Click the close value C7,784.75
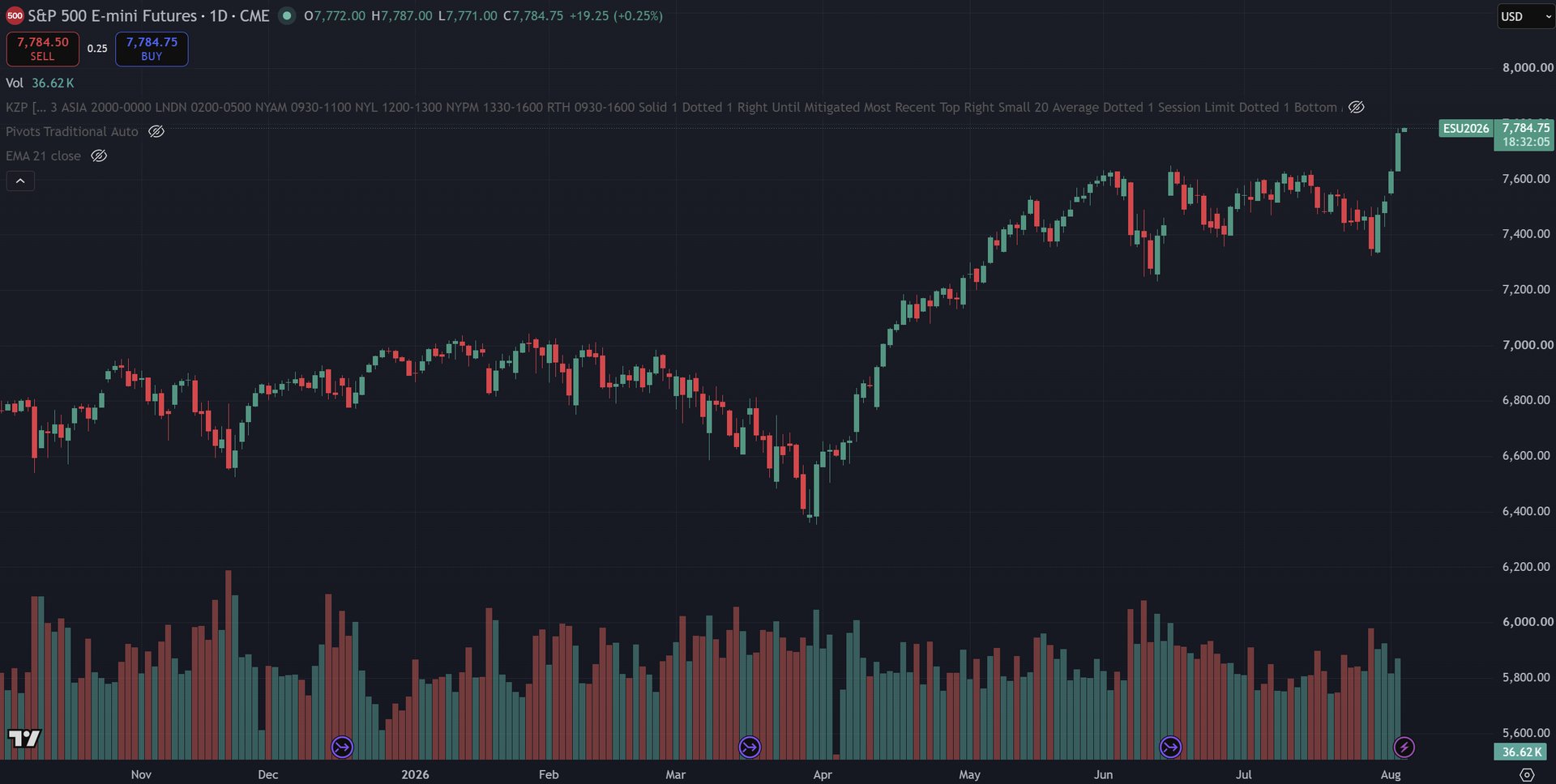 [x=533, y=15]
